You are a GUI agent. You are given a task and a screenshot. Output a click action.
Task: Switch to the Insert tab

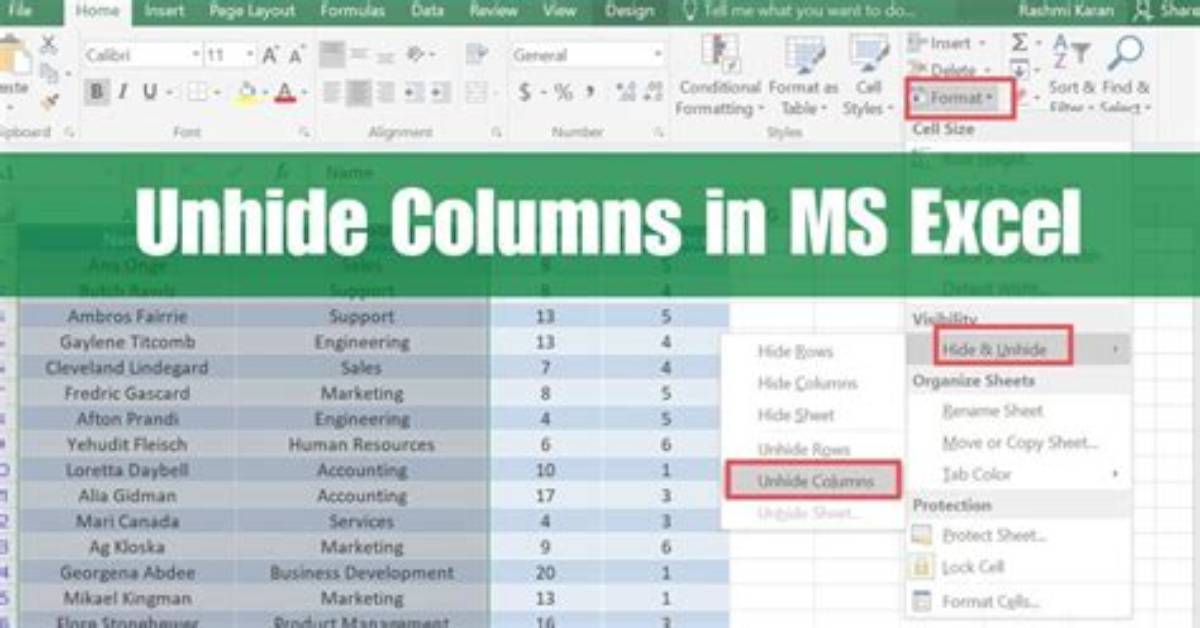[164, 11]
